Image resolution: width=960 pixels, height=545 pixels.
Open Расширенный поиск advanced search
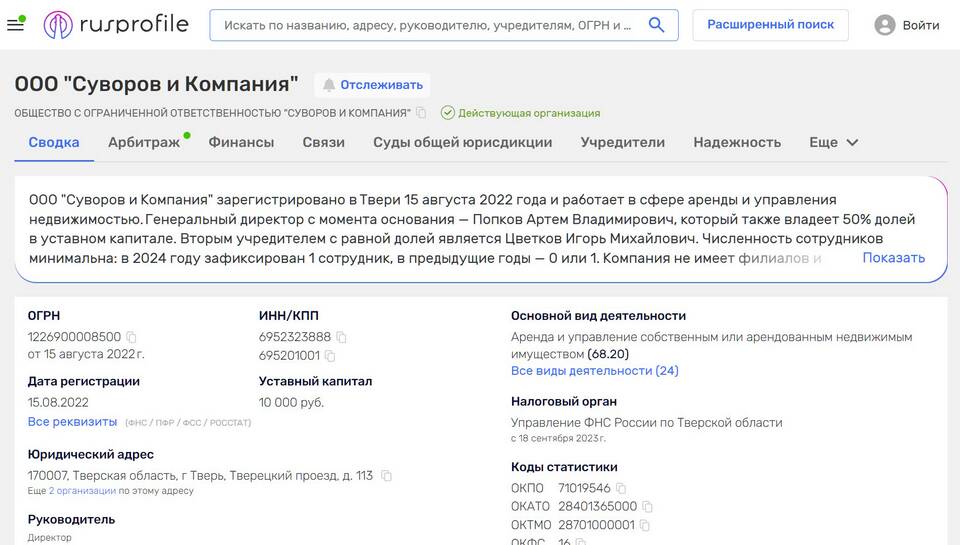point(770,25)
